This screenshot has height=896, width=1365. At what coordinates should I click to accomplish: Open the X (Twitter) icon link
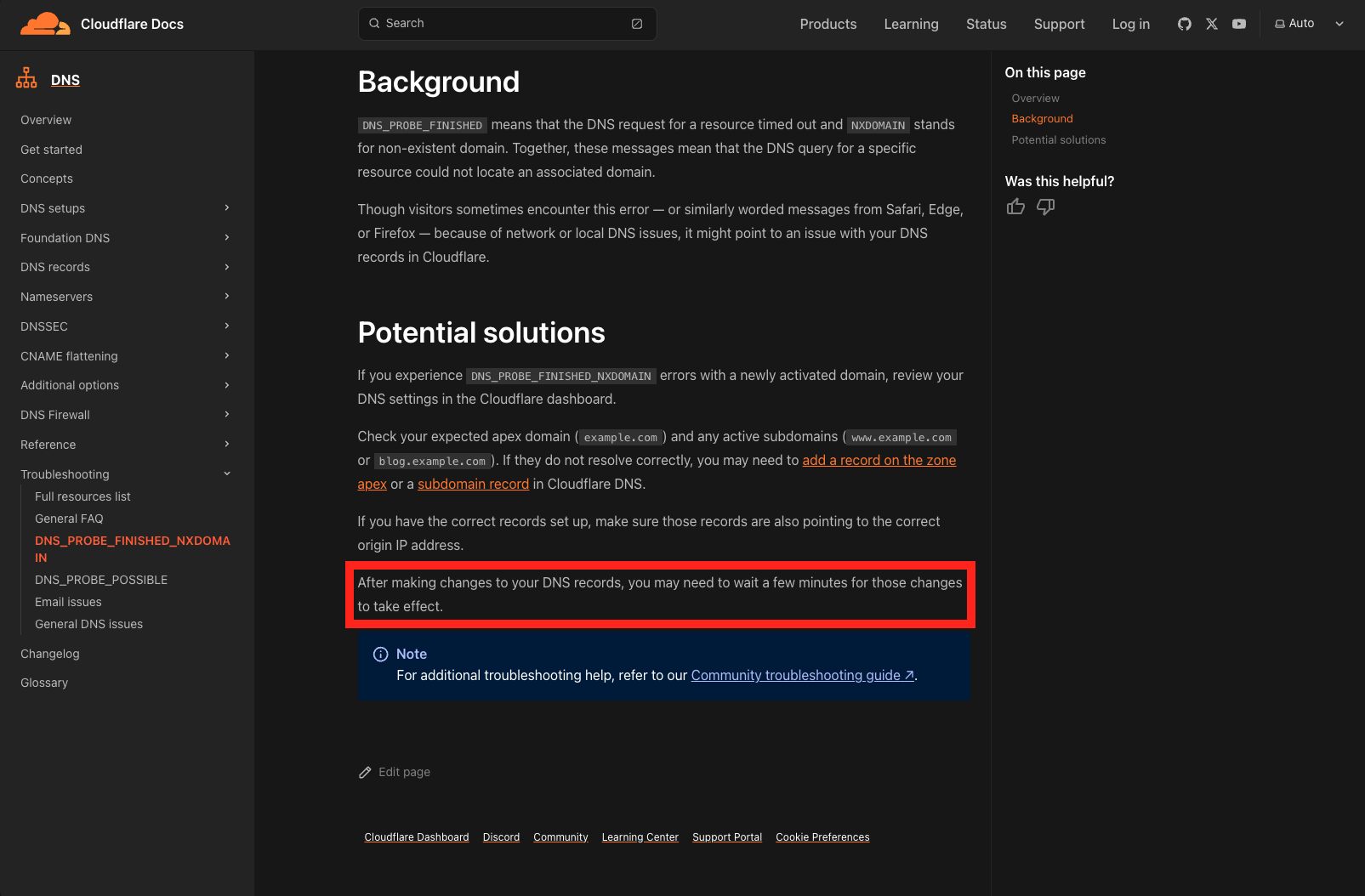pos(1212,24)
